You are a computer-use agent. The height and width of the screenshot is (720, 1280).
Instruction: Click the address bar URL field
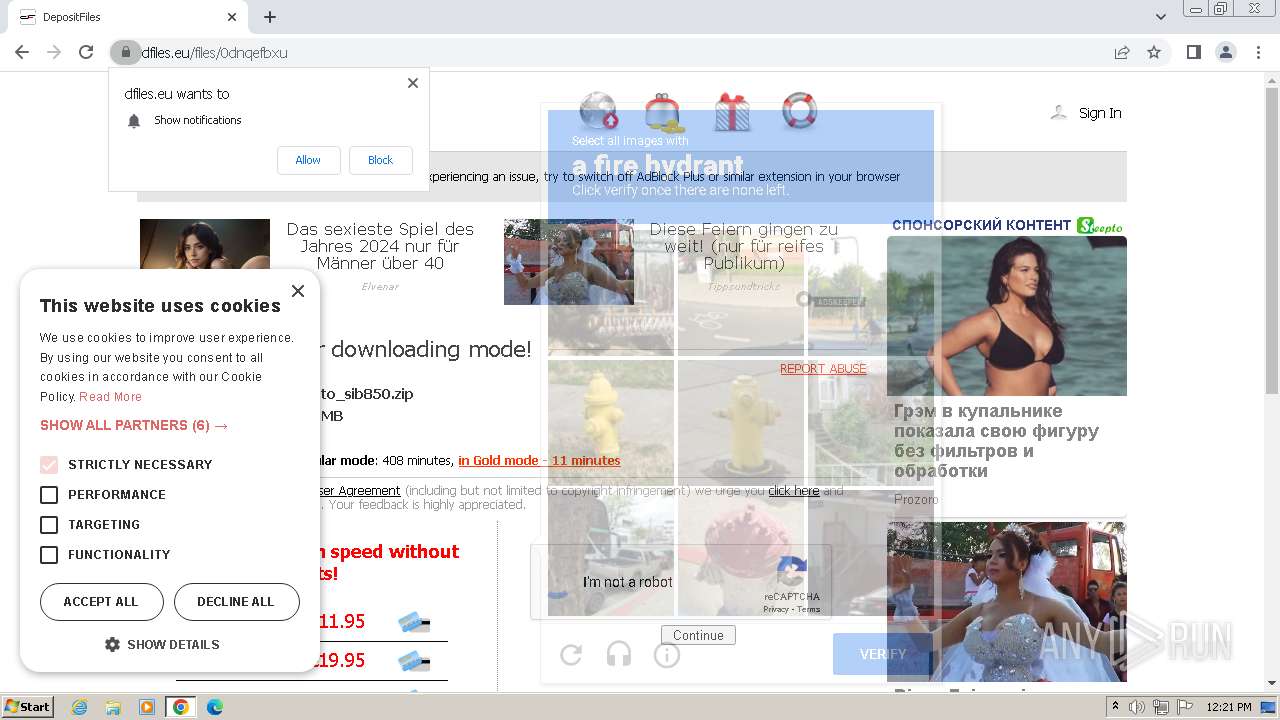click(620, 52)
